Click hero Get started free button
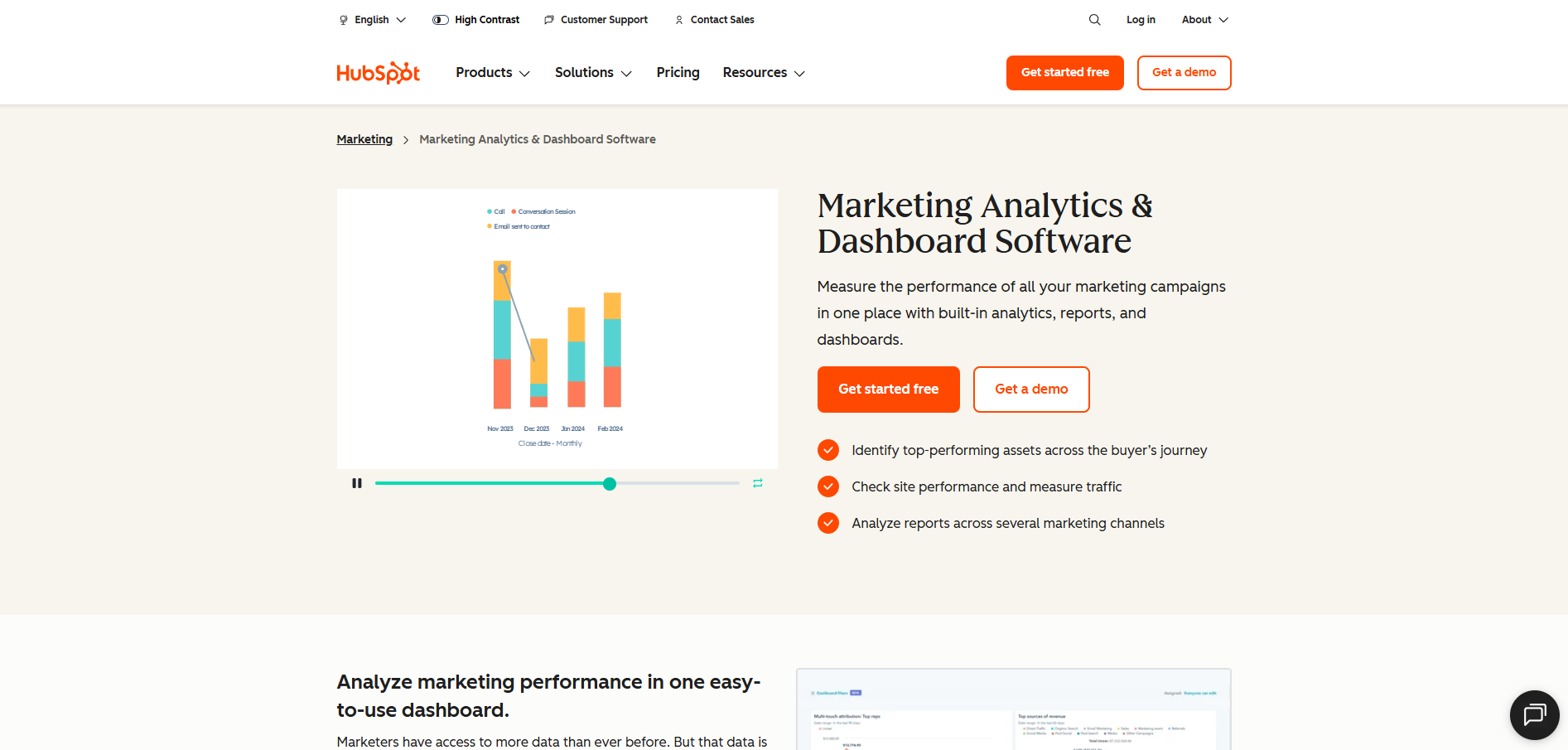The image size is (1568, 750). pos(888,390)
